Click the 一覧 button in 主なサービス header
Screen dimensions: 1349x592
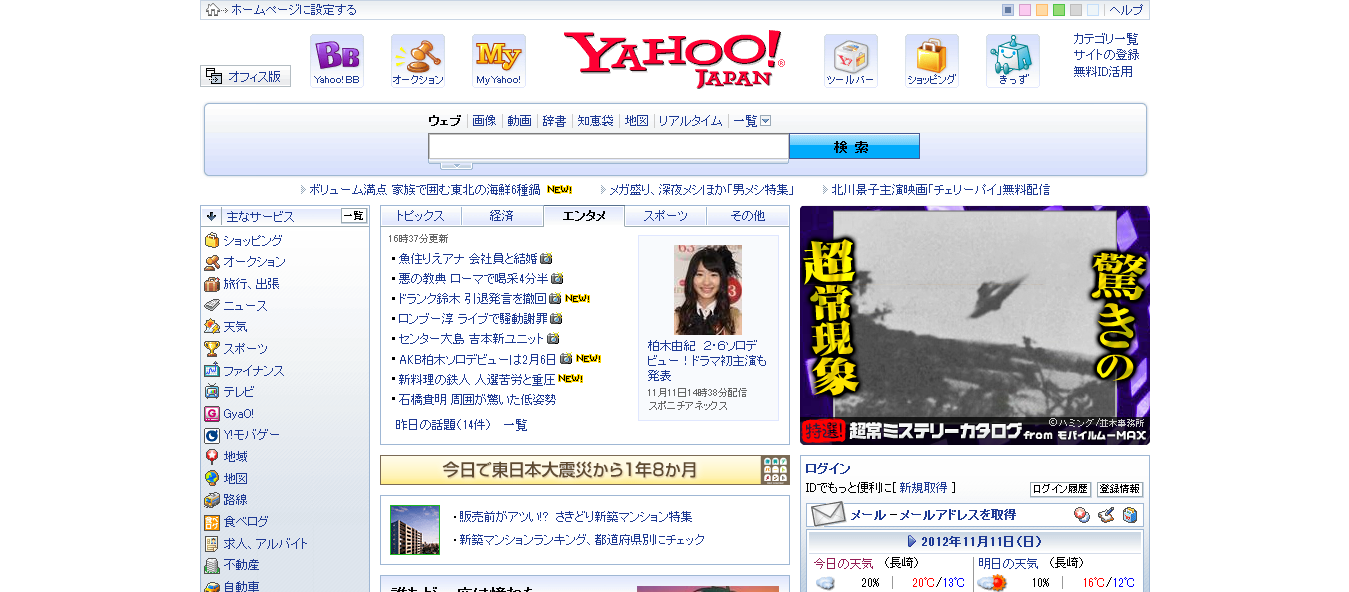(354, 215)
